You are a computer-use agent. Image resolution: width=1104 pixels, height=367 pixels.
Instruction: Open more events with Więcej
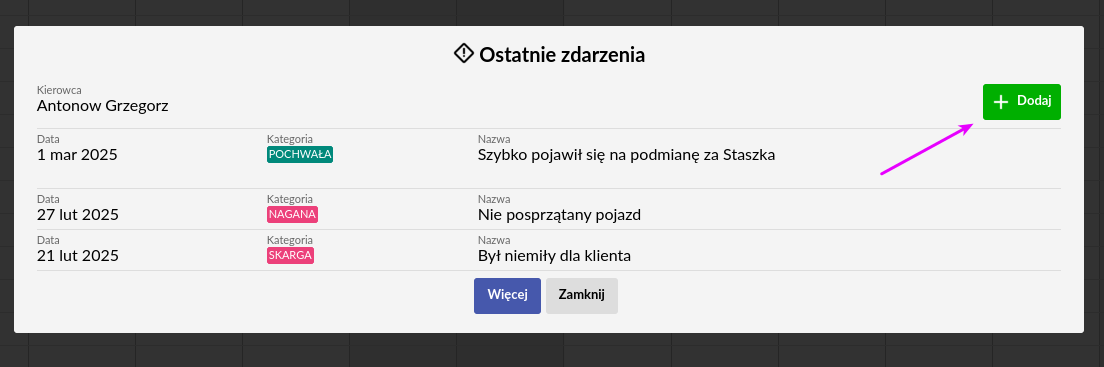click(507, 296)
